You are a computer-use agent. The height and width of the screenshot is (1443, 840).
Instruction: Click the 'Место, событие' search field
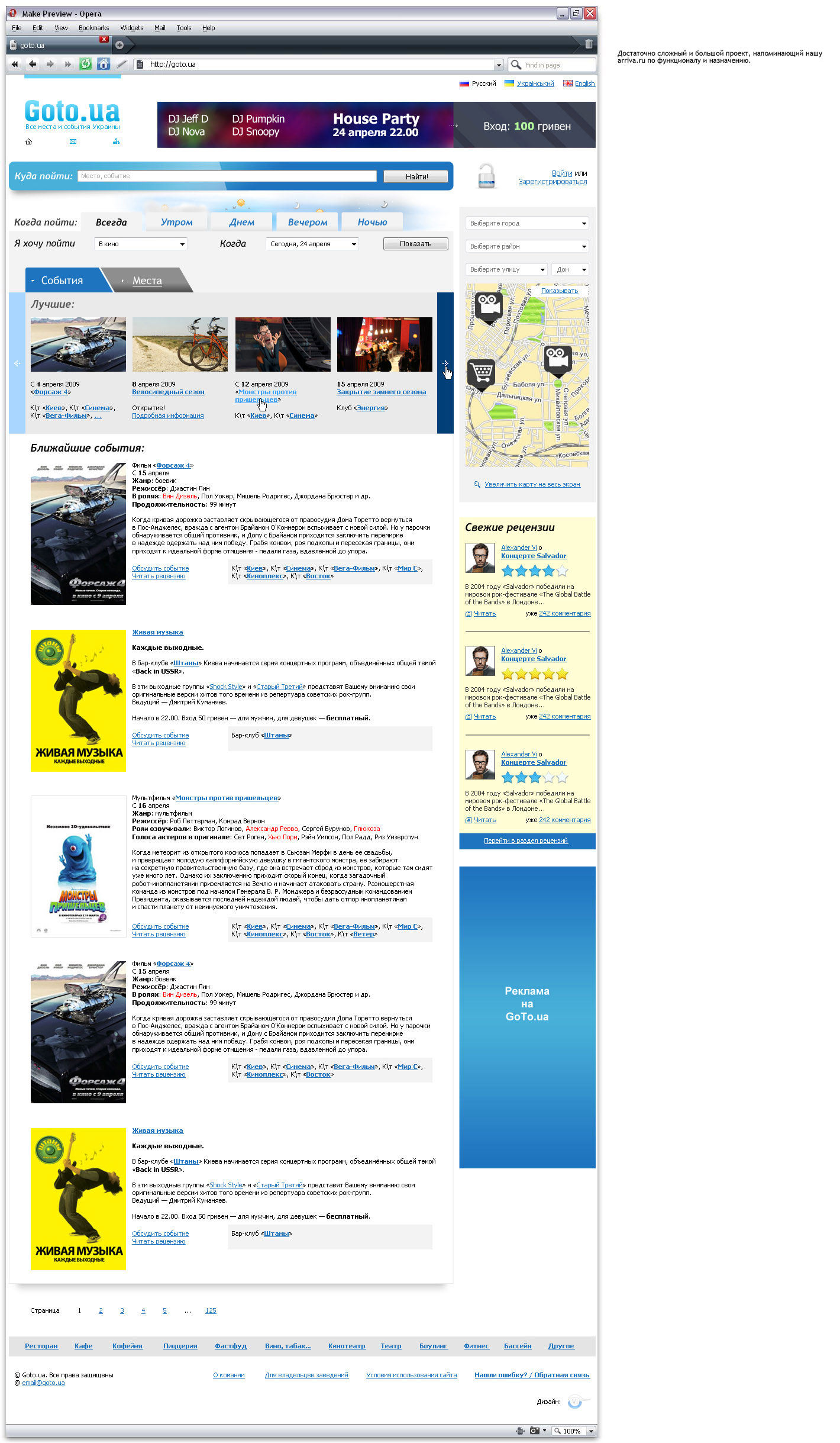click(227, 176)
